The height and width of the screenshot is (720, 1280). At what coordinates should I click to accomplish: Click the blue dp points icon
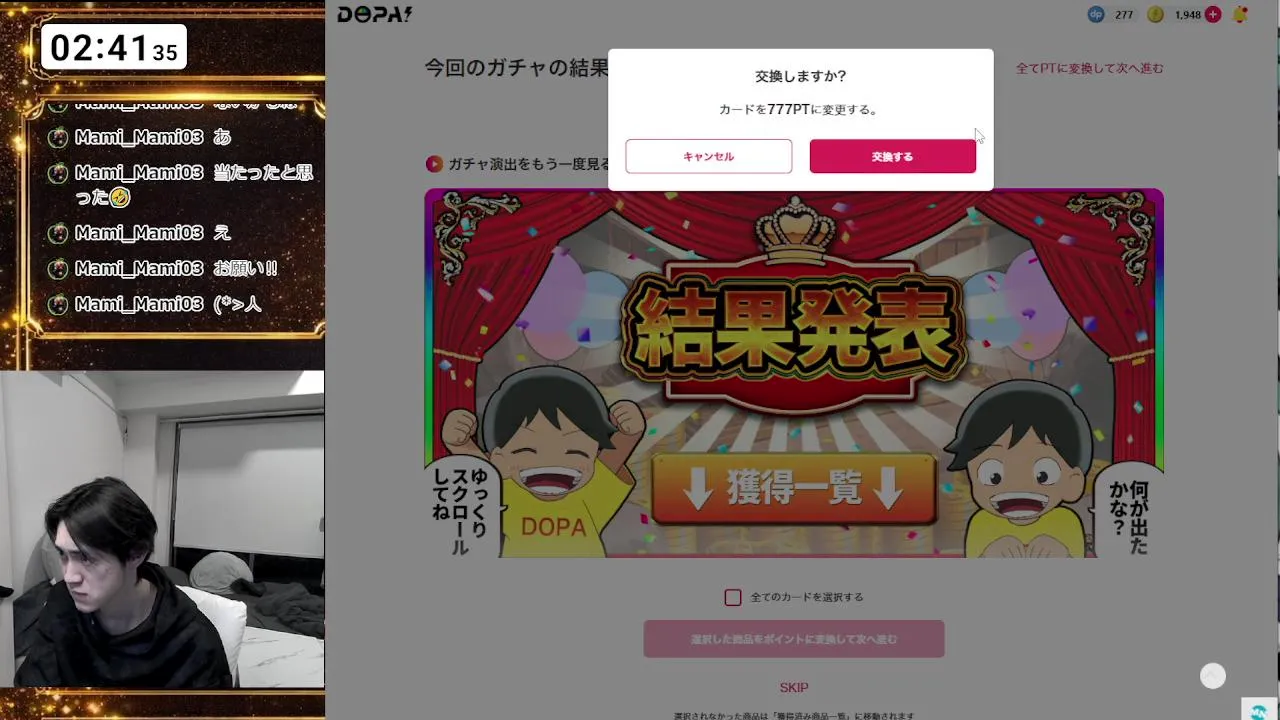click(x=1096, y=14)
